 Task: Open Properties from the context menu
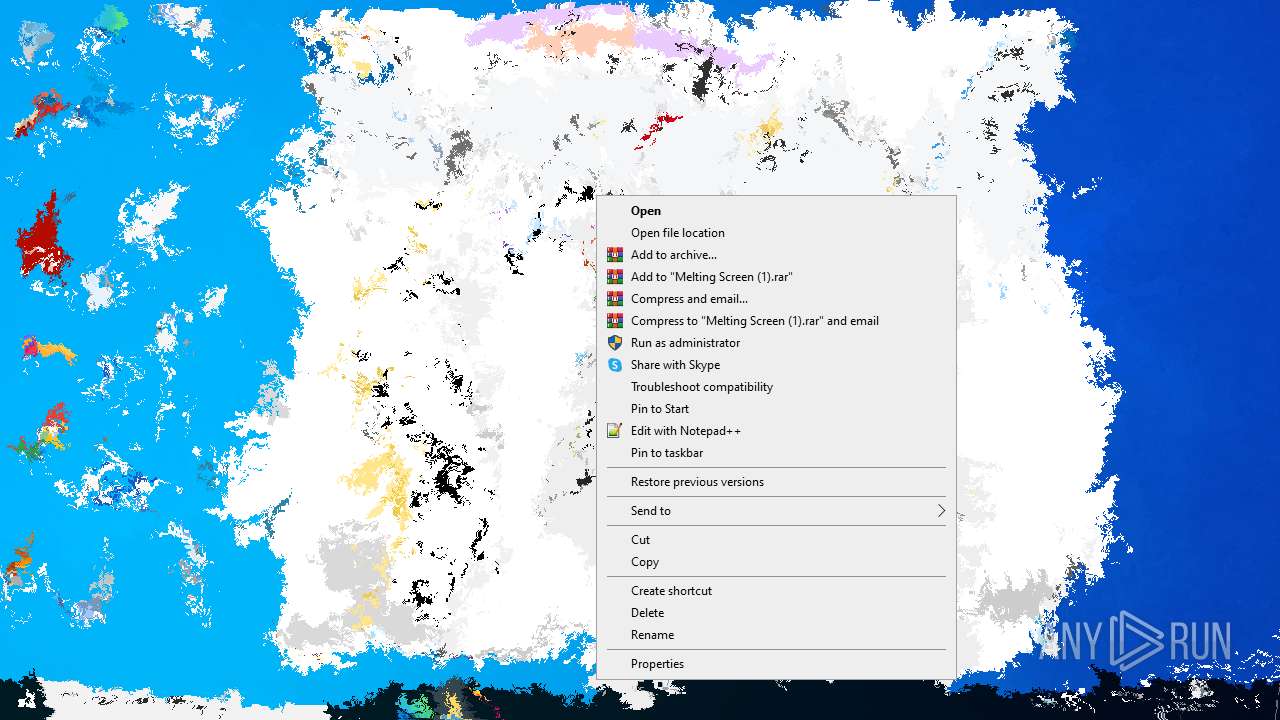pyautogui.click(x=776, y=664)
